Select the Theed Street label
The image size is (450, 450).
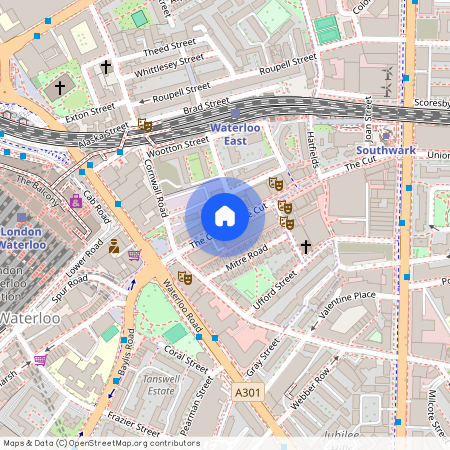pyautogui.click(x=170, y=47)
